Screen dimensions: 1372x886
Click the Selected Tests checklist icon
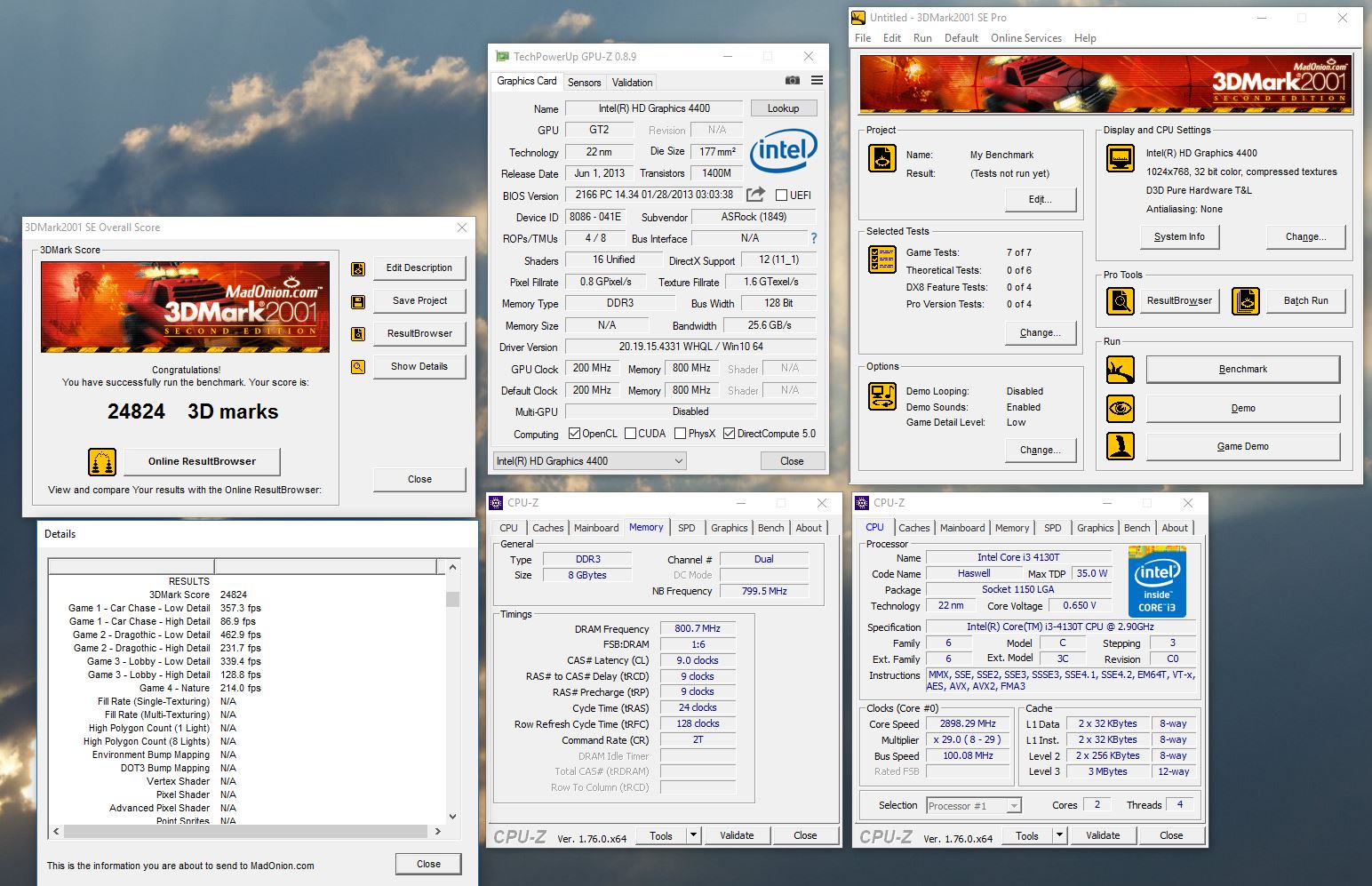(x=882, y=259)
